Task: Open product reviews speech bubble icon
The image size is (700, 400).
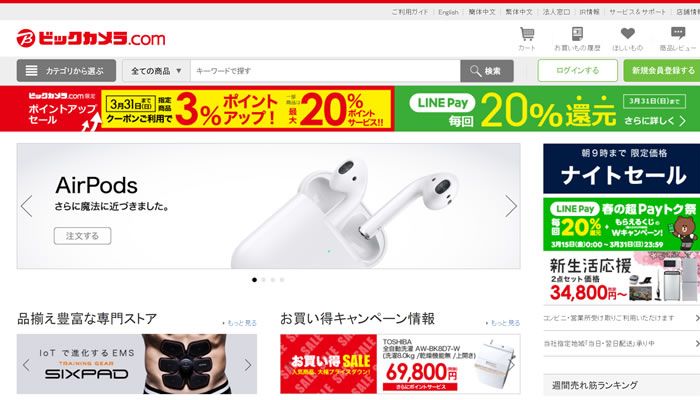Action: point(678,33)
